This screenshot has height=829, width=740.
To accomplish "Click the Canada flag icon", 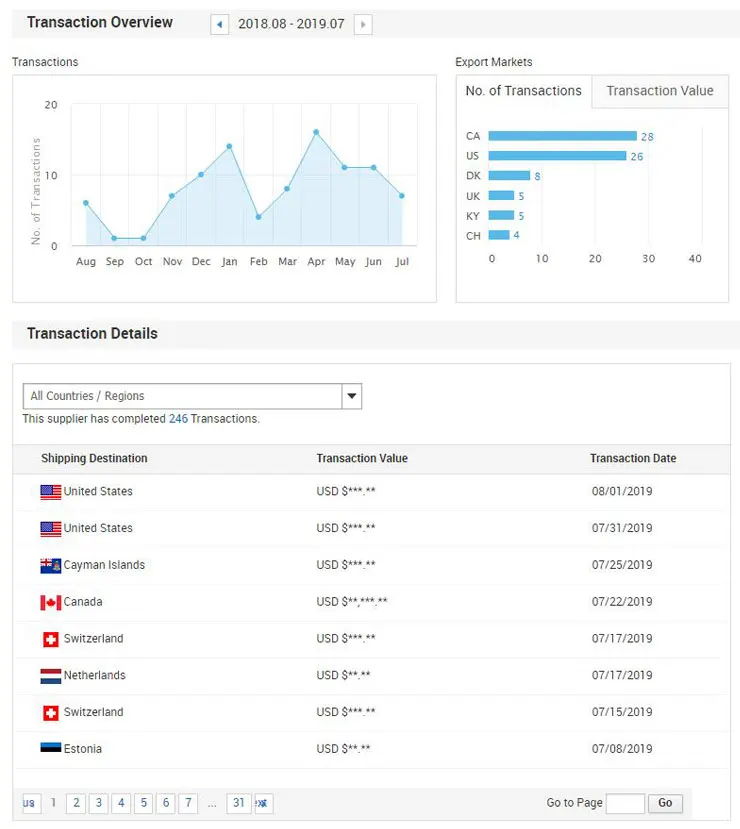I will 51,603.
